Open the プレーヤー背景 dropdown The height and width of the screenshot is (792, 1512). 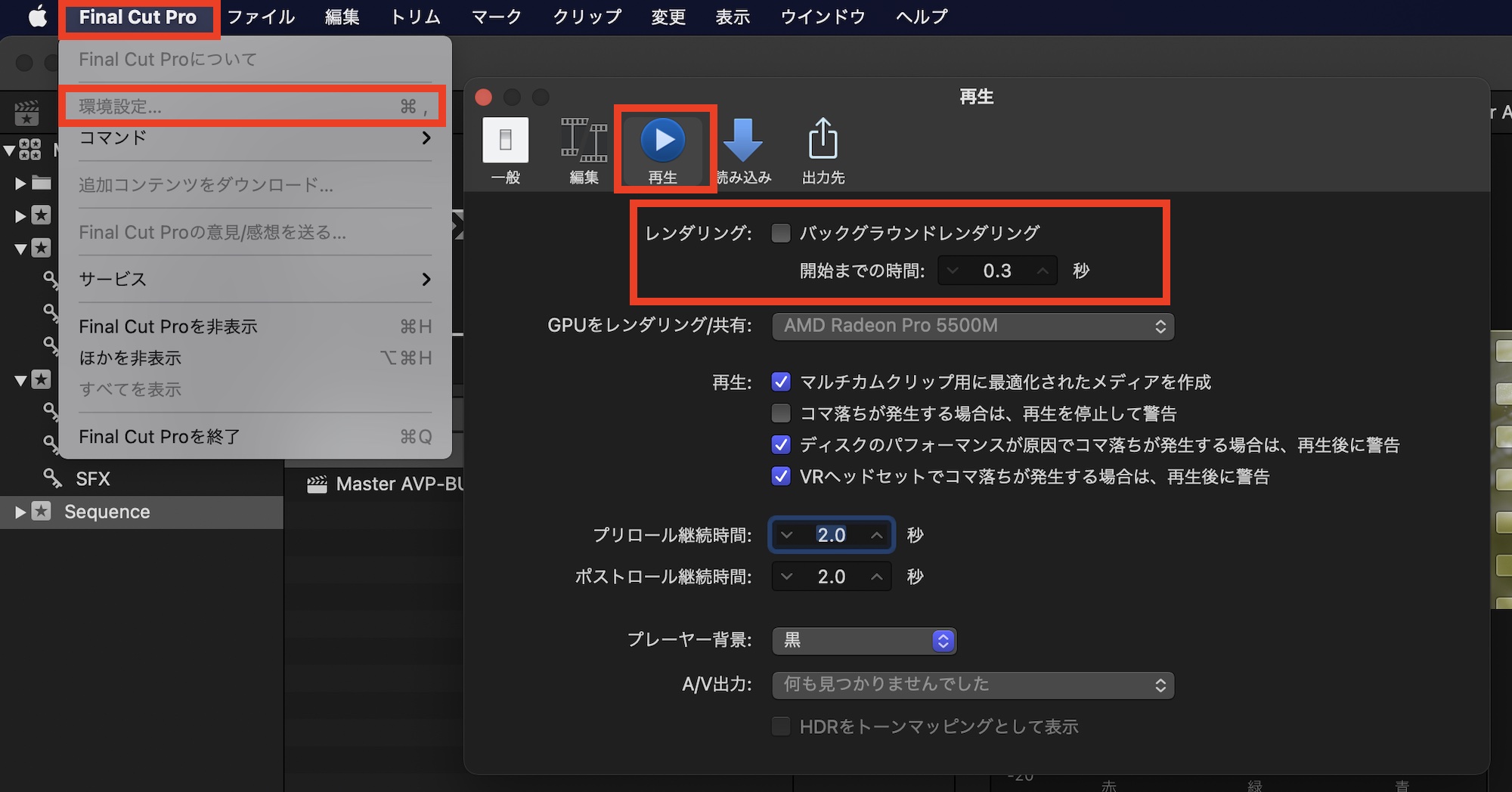point(864,641)
